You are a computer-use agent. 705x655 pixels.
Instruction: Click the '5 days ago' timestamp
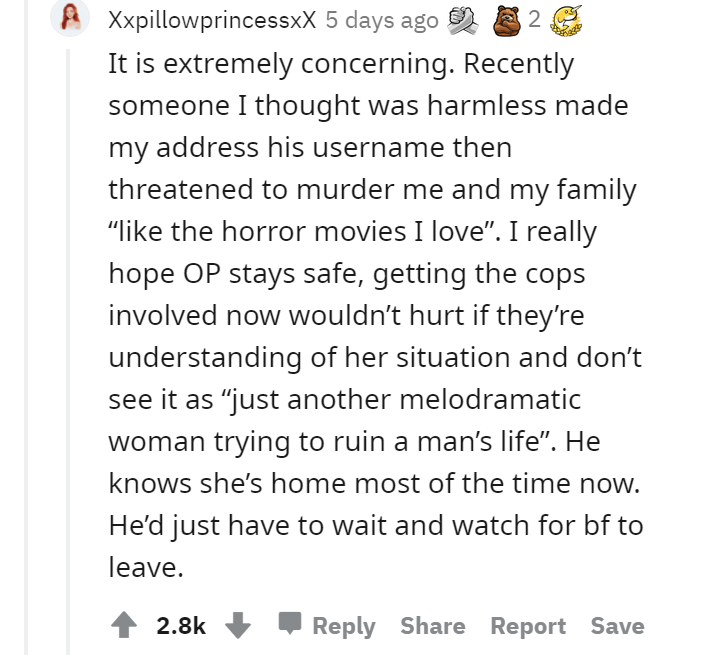point(382,21)
